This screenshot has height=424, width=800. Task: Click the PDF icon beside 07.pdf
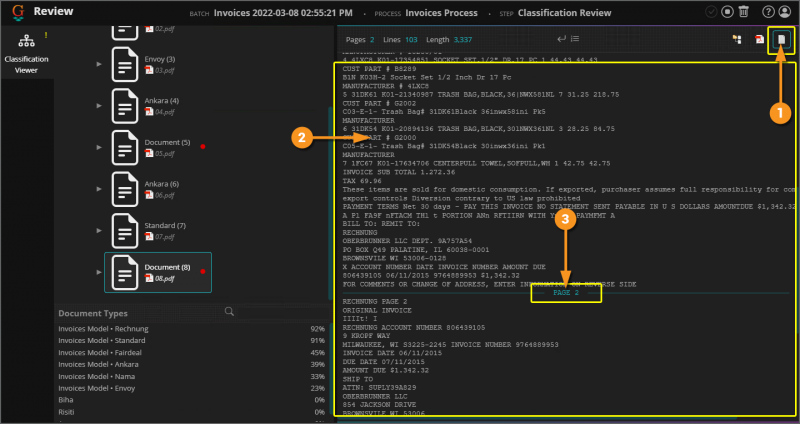point(149,237)
